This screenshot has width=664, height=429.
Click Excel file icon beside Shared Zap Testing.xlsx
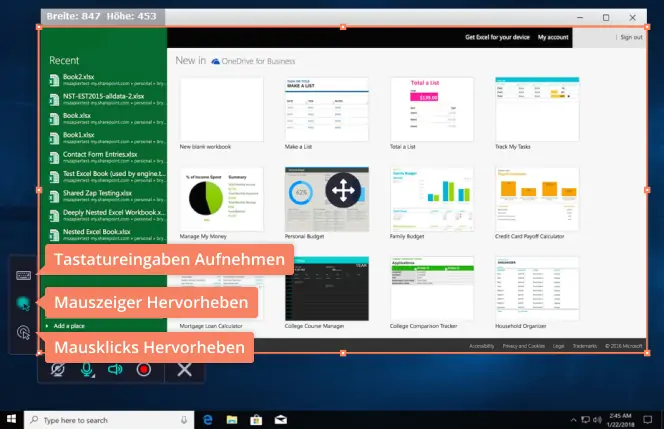(54, 197)
